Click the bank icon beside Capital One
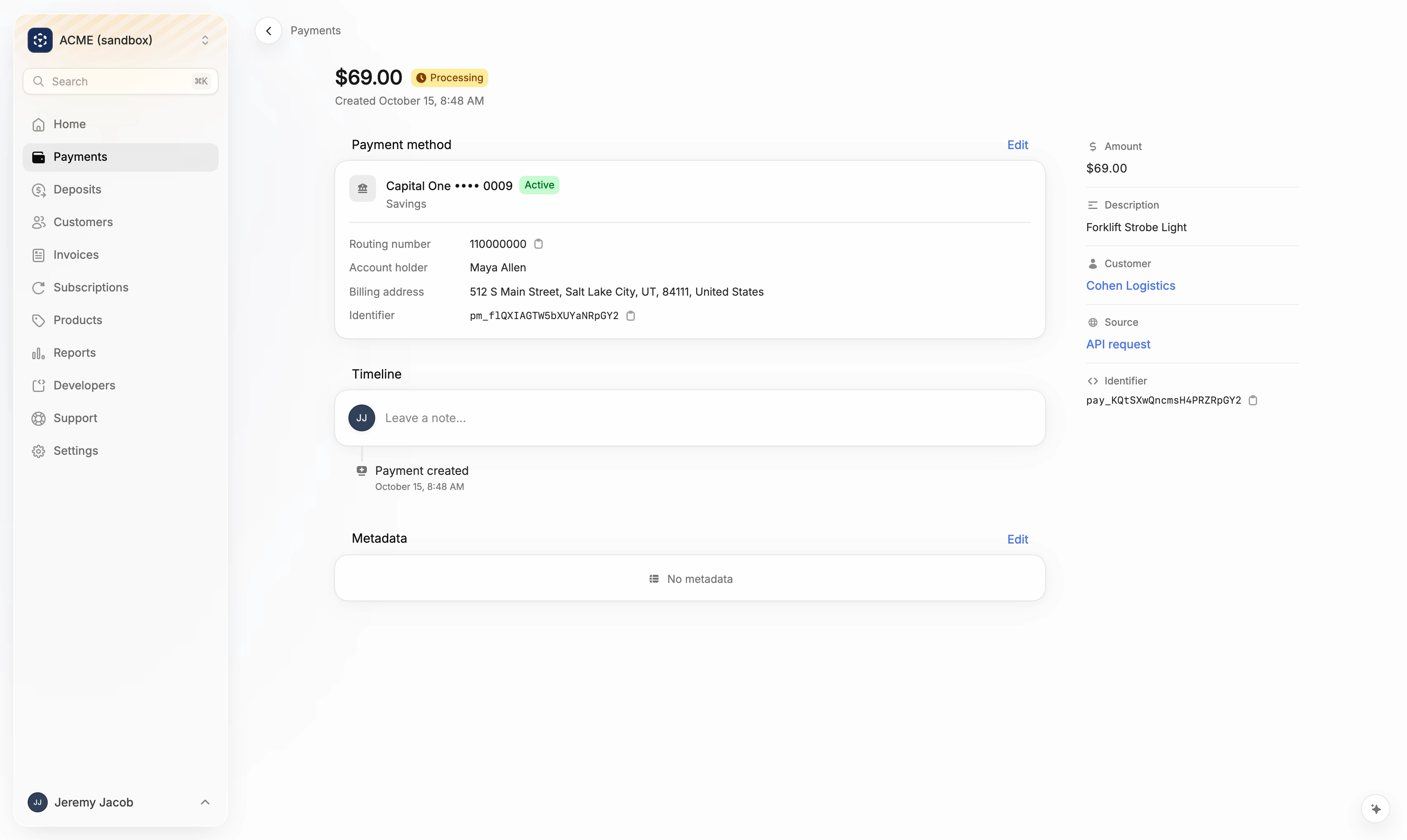Image resolution: width=1407 pixels, height=840 pixels. [362, 188]
